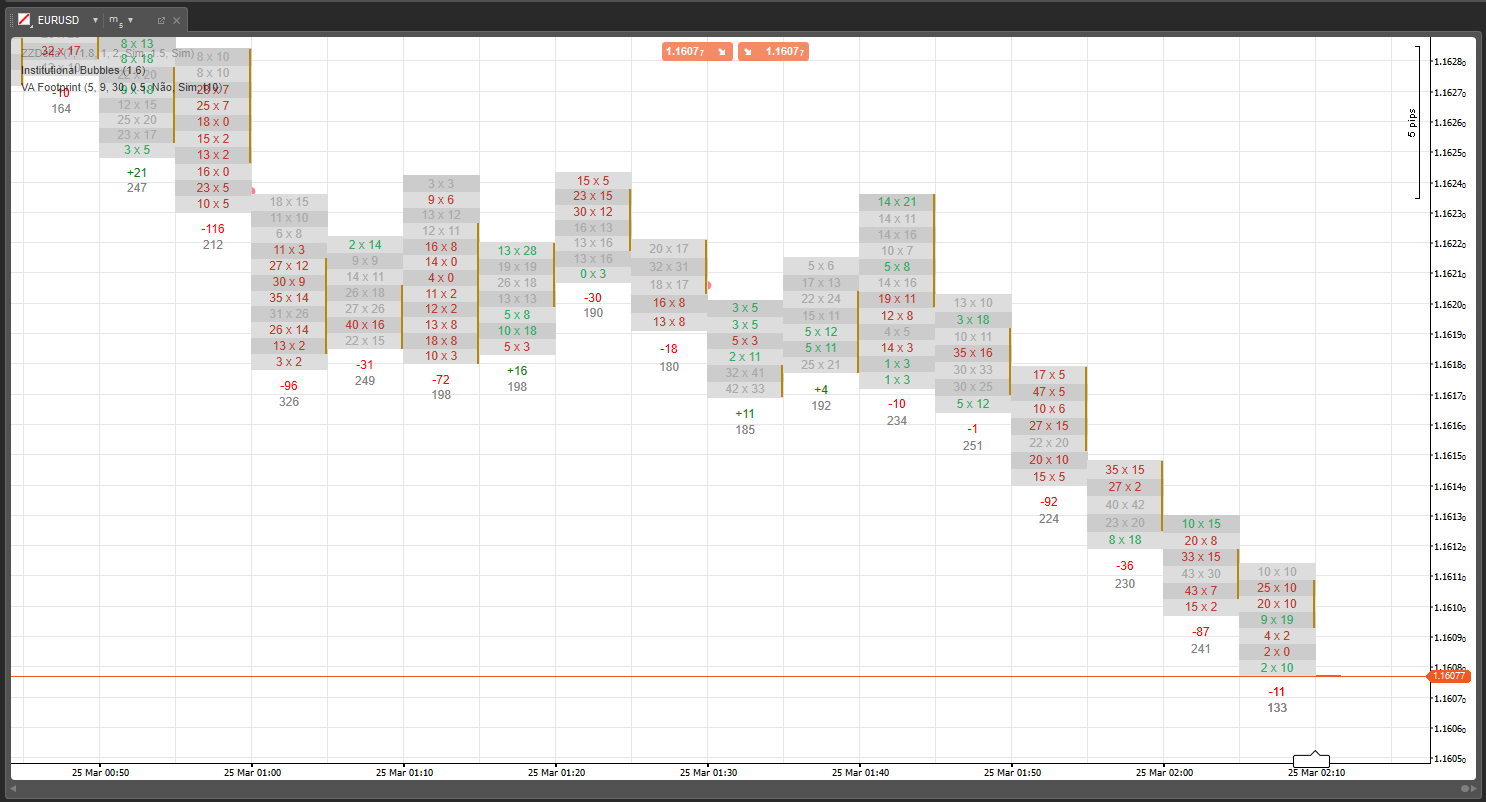Screen dimensions: 1486x802
Task: Click the pink bubble marker near 01:00
Action: [x=252, y=190]
